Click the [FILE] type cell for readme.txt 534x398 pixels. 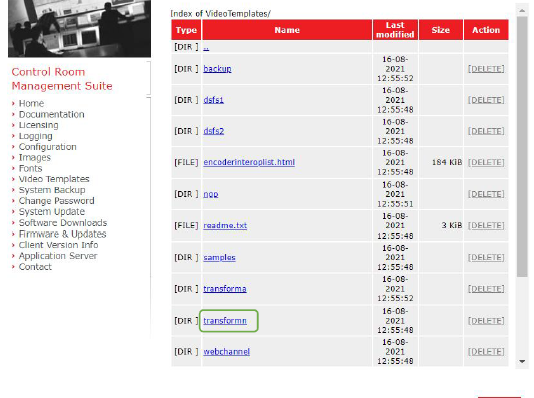tap(186, 225)
